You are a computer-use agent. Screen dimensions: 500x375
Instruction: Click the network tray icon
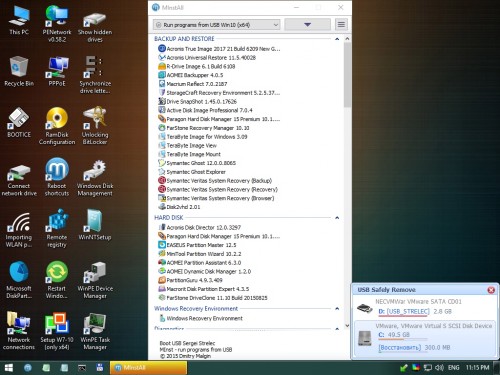pyautogui.click(x=428, y=368)
